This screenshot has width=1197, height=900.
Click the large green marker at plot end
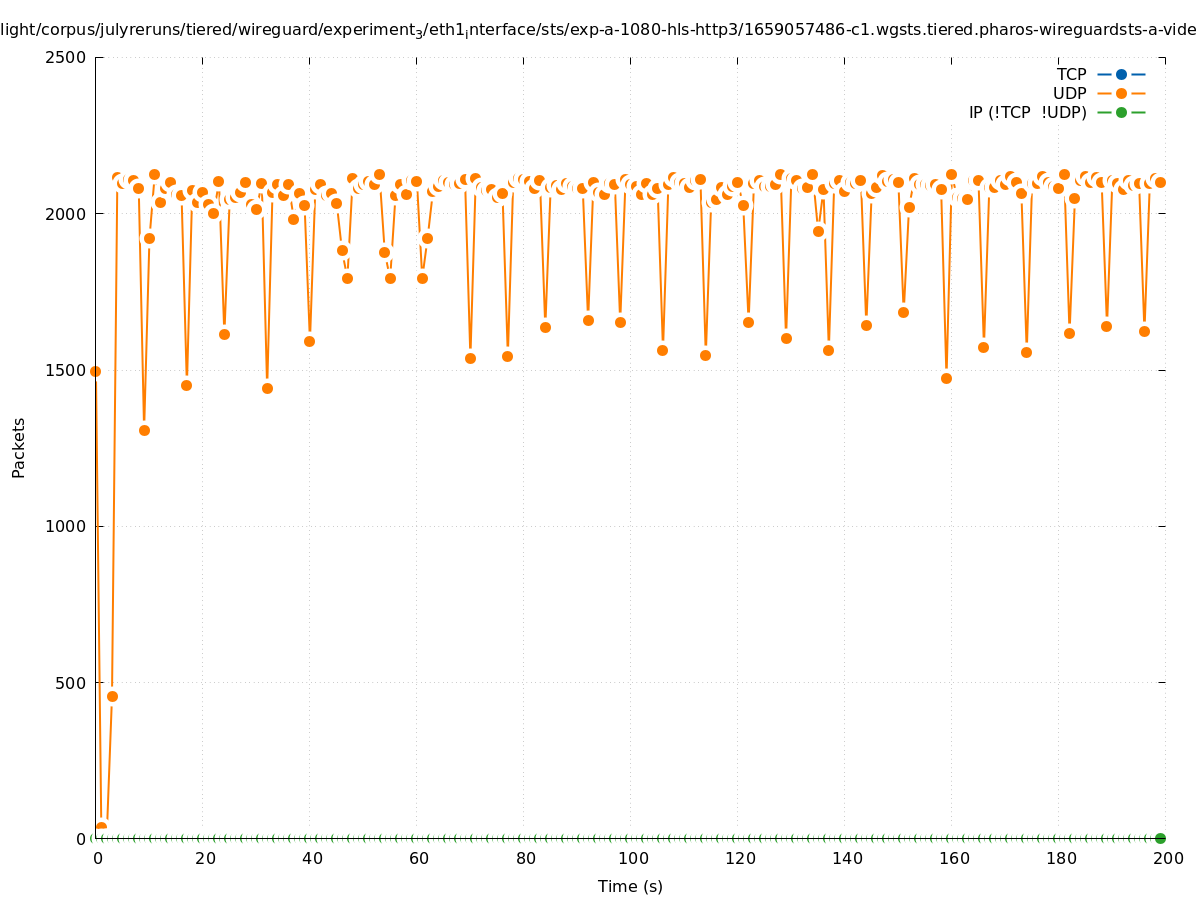click(1160, 838)
